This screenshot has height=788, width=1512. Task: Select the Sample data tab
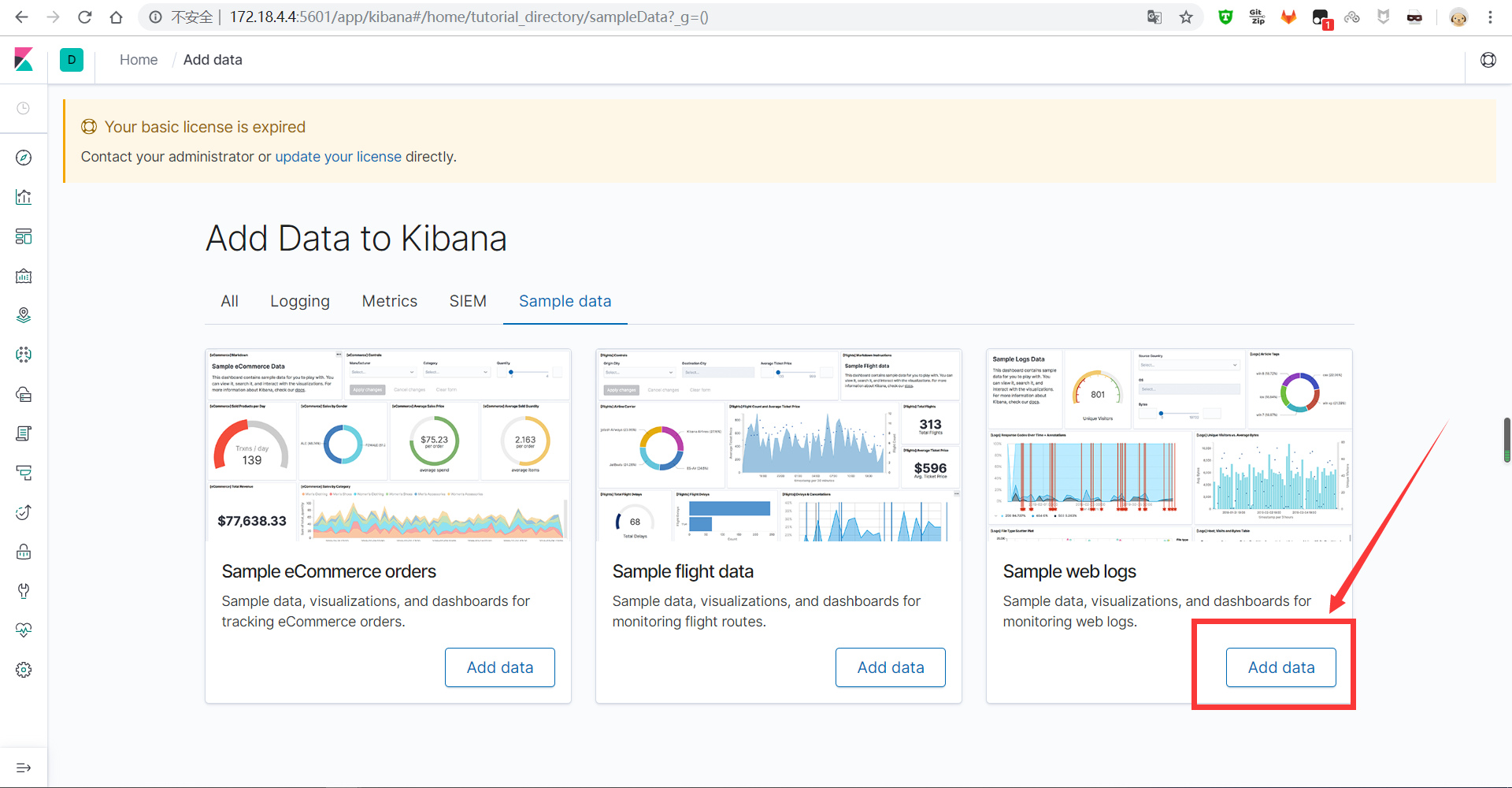point(565,301)
